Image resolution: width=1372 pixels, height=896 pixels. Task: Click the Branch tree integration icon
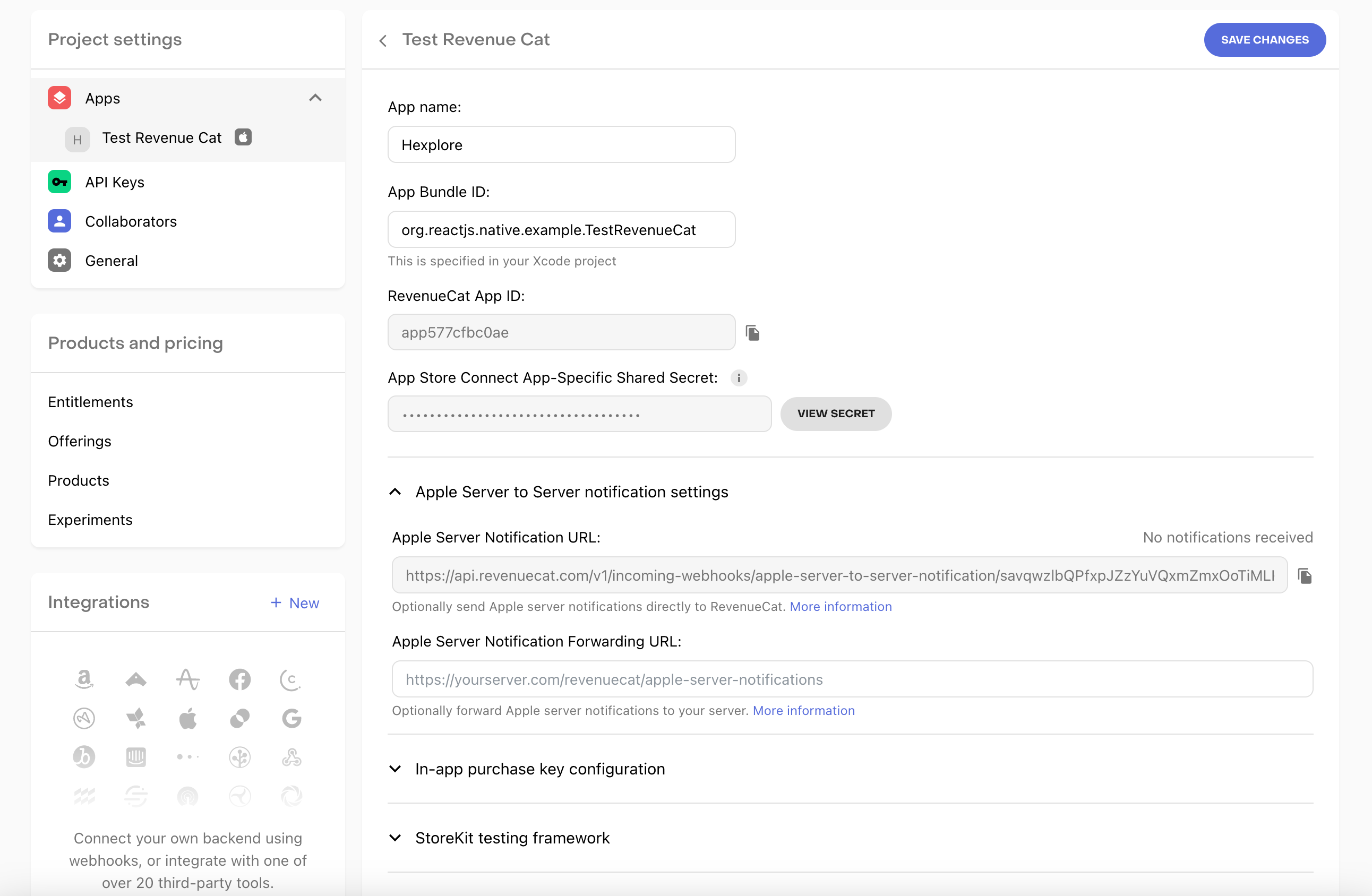(x=240, y=757)
